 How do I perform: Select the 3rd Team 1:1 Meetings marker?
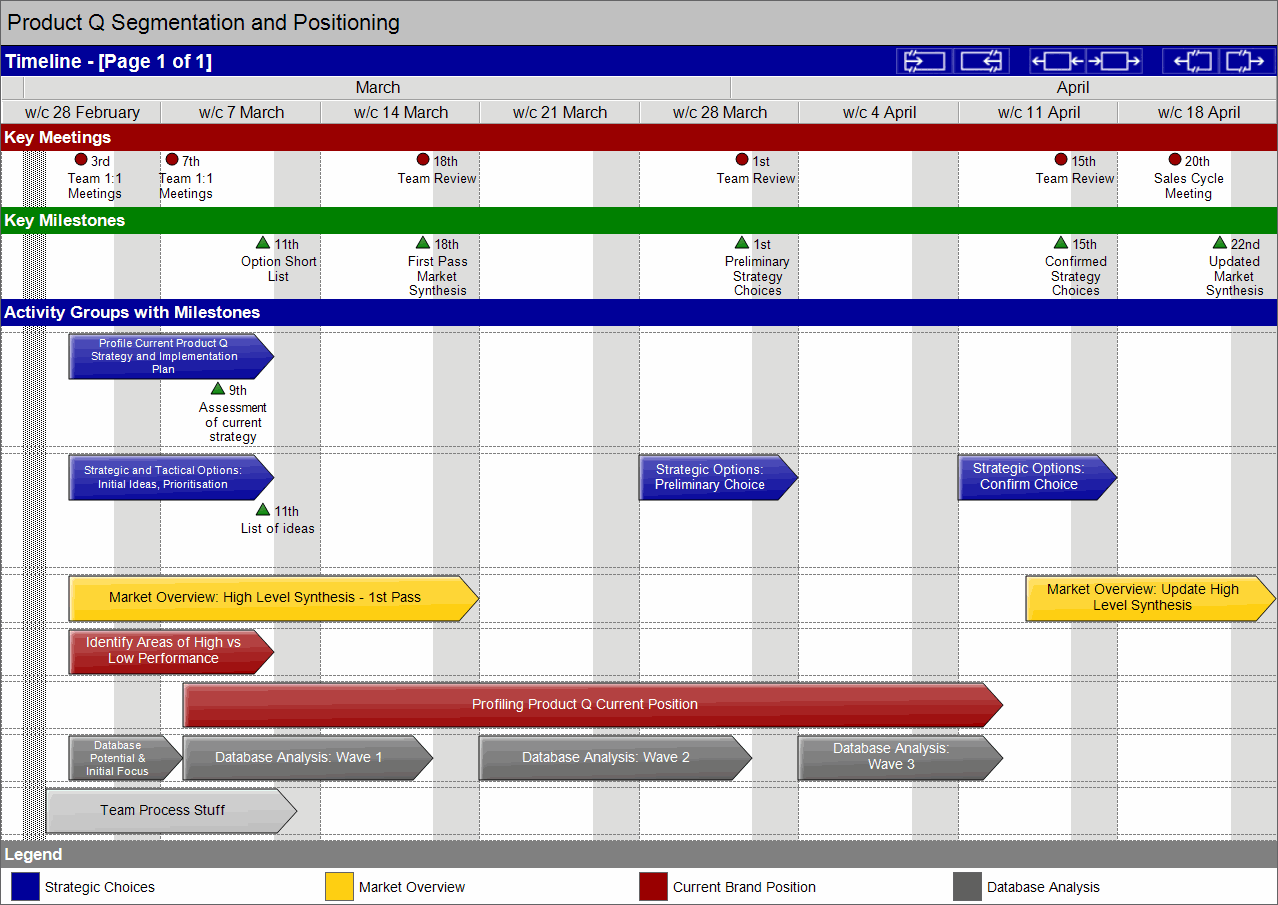(x=81, y=160)
